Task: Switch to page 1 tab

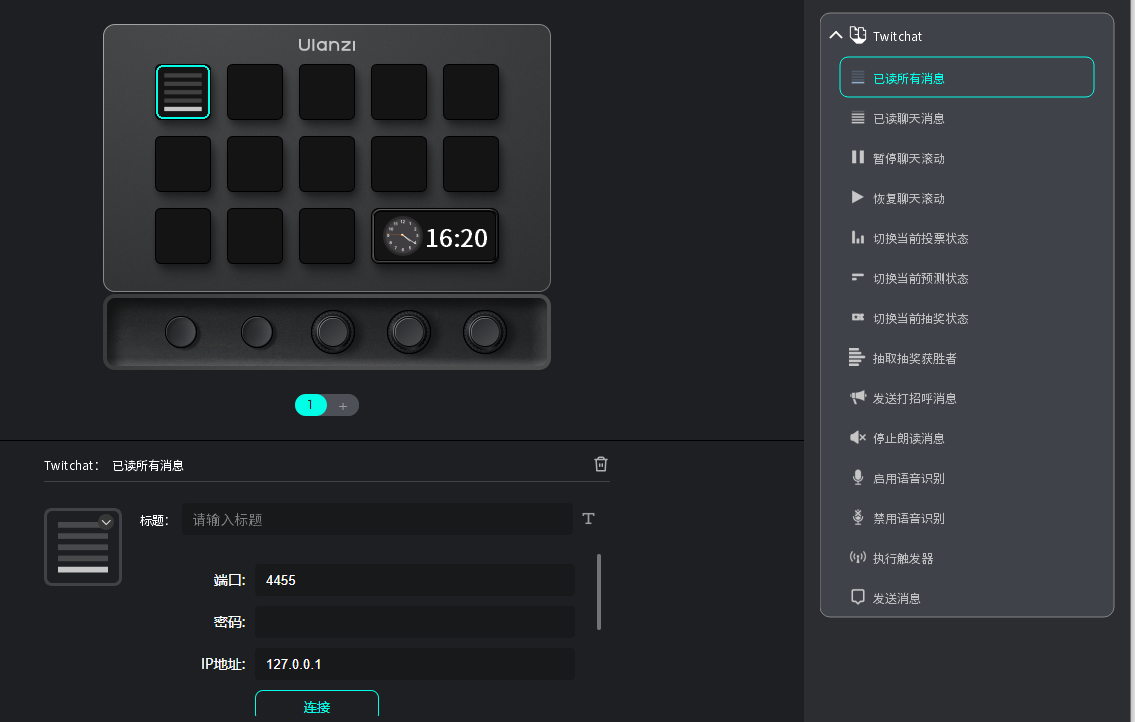Action: (x=311, y=405)
